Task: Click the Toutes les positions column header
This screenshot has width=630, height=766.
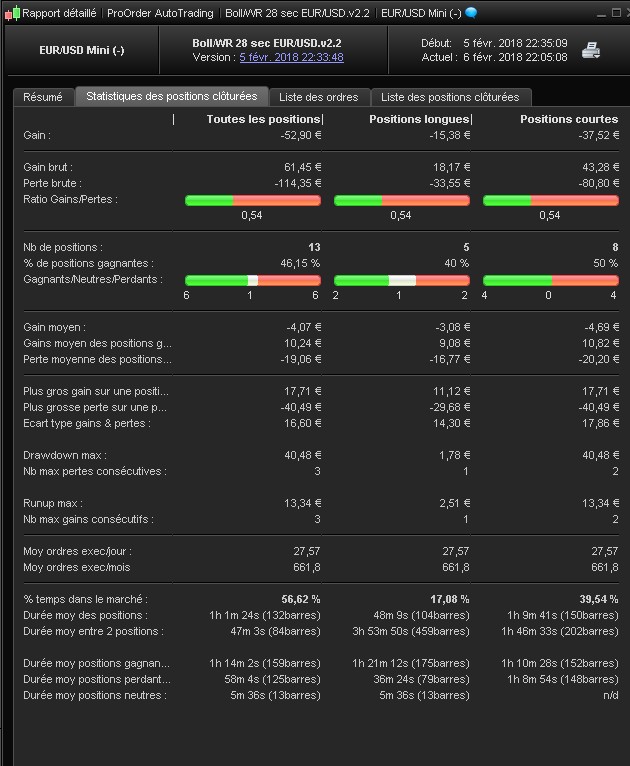Action: pyautogui.click(x=263, y=119)
